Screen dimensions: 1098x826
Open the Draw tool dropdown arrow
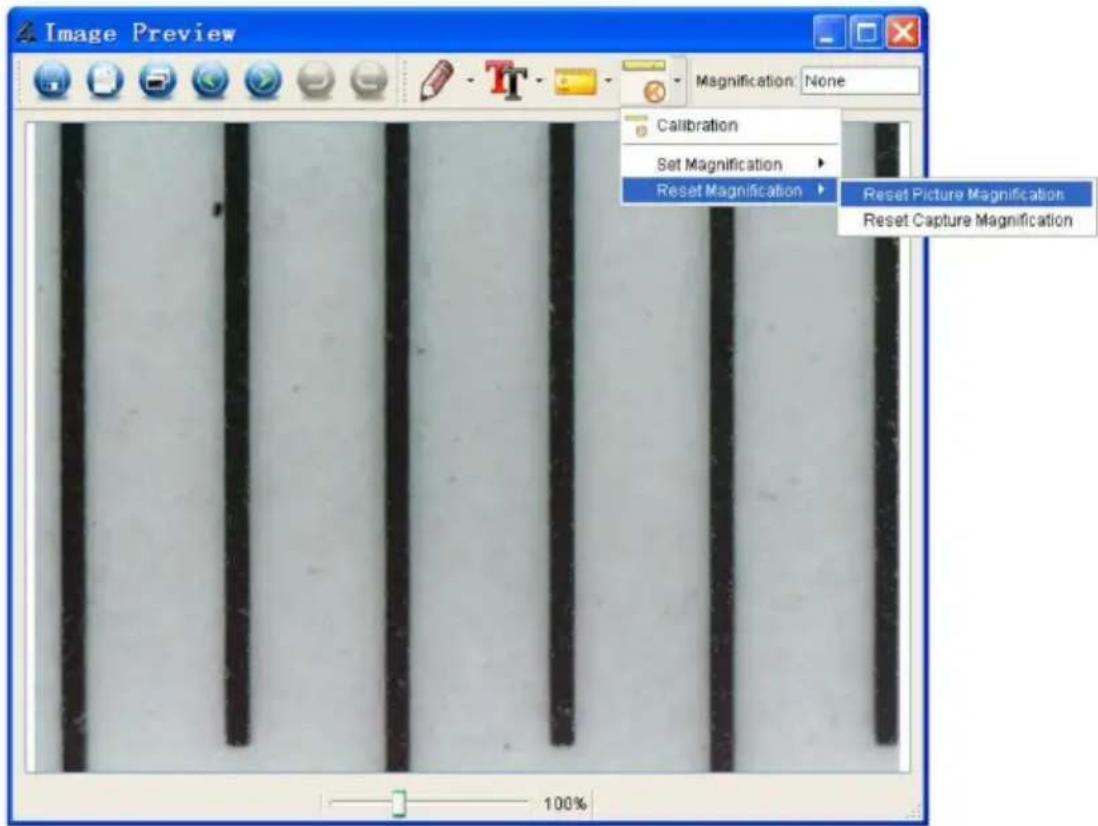click(x=470, y=80)
